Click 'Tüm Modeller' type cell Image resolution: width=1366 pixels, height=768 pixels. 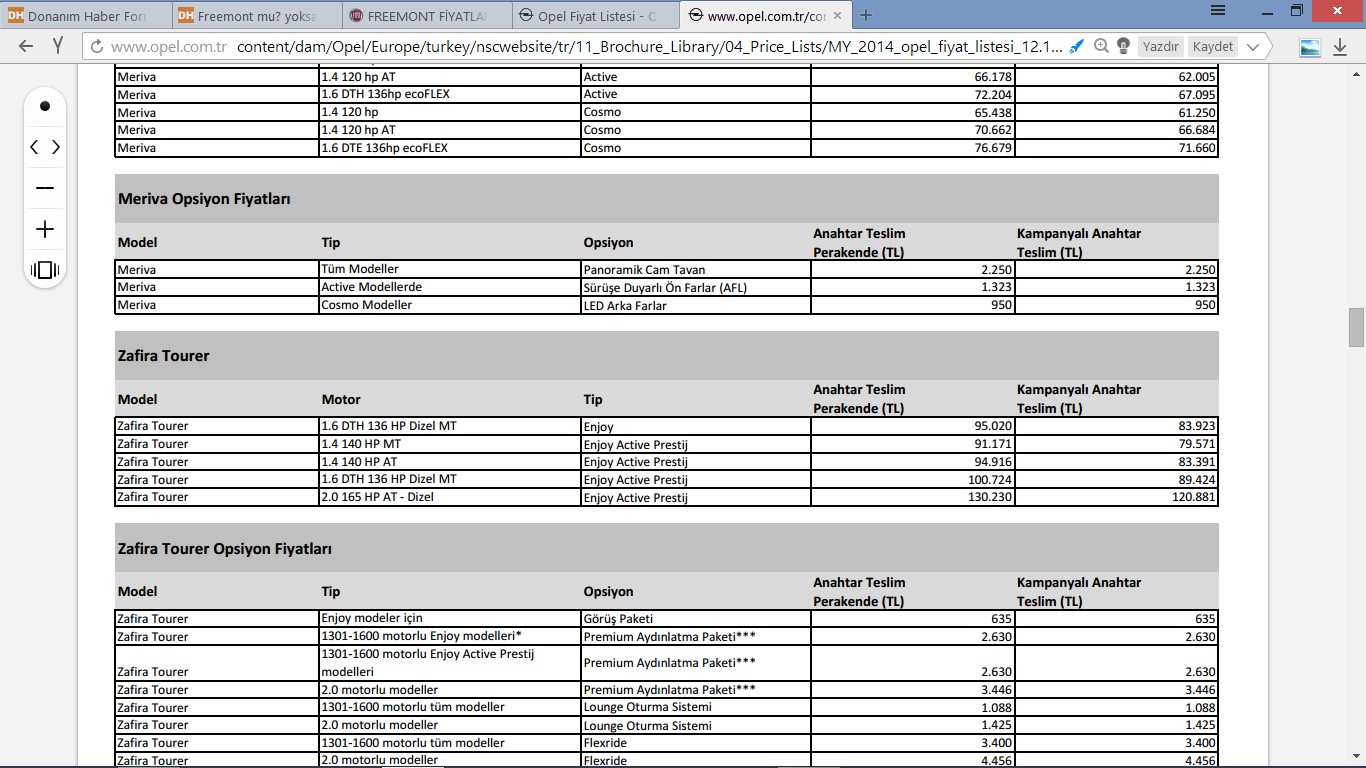449,270
